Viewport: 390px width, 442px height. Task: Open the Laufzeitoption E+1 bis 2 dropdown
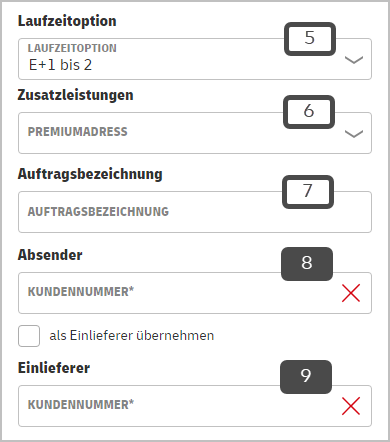(195, 59)
